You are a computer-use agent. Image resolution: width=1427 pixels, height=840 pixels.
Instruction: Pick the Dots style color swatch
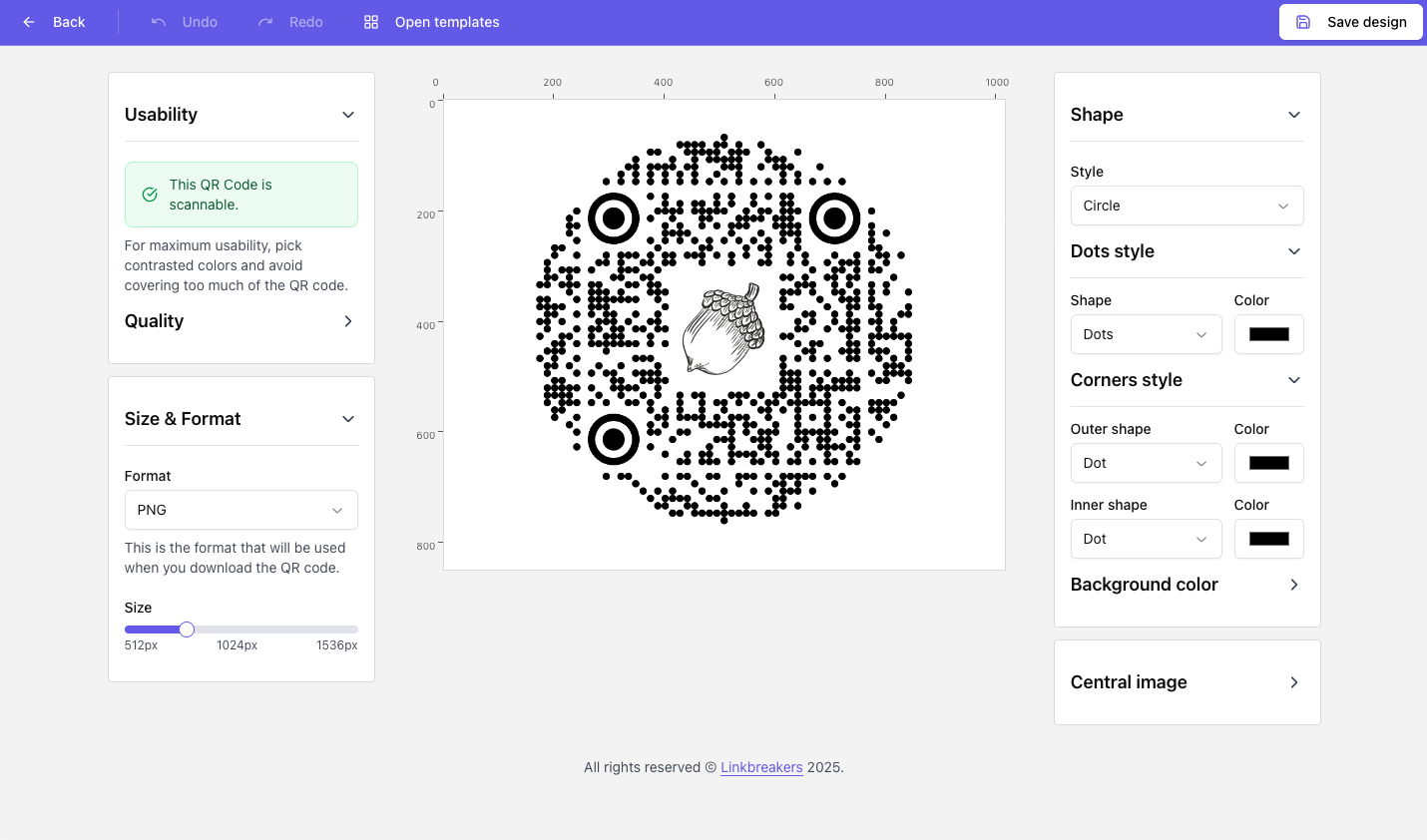pos(1269,334)
